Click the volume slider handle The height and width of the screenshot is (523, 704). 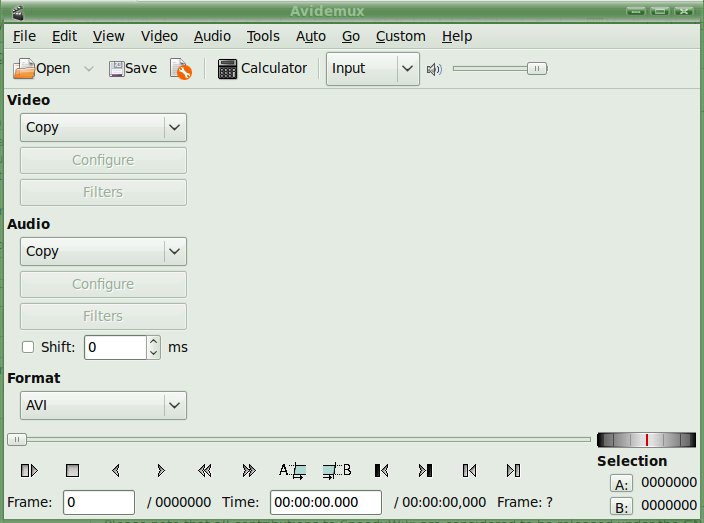537,69
